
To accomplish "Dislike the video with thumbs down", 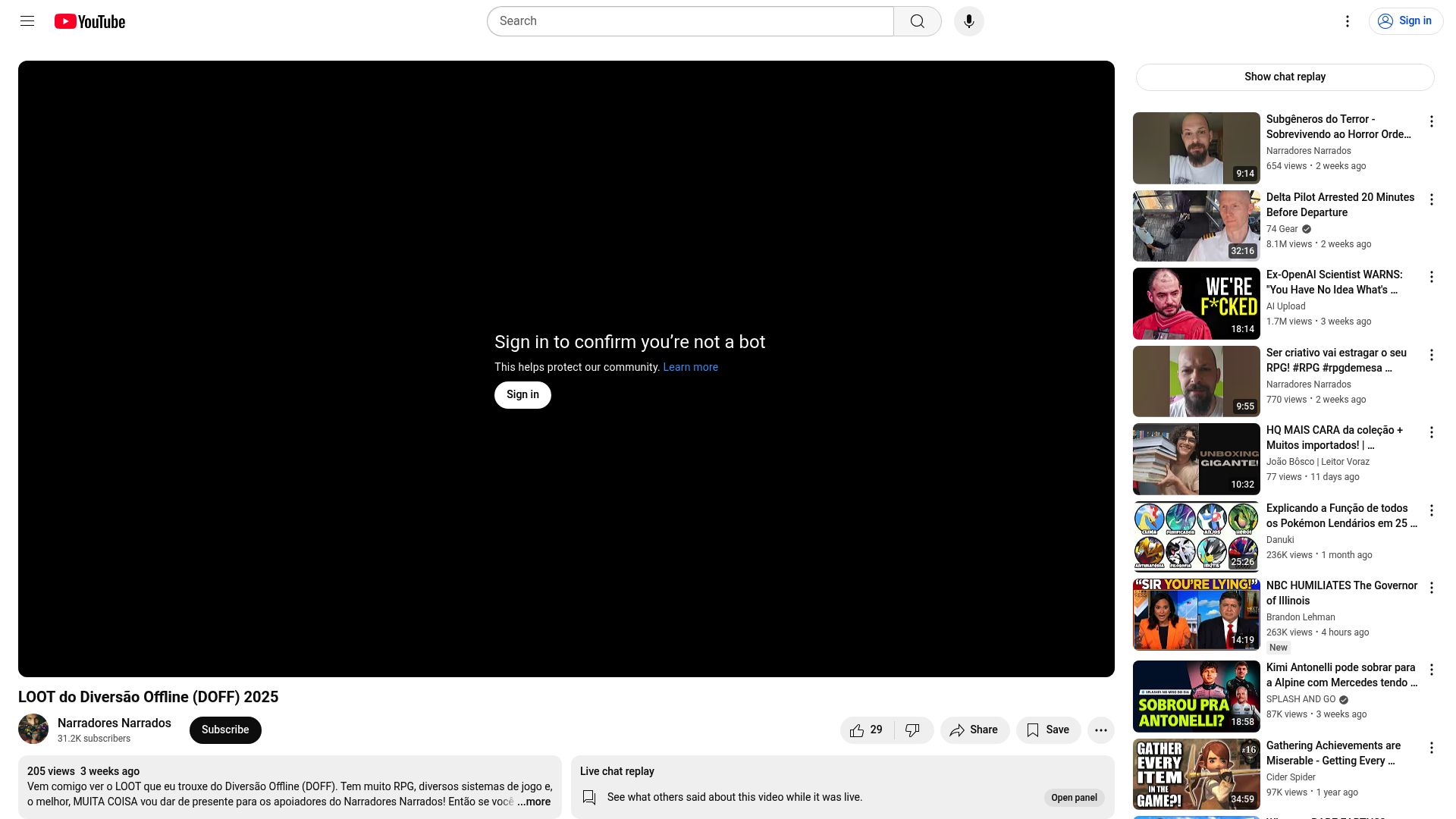I will point(912,730).
